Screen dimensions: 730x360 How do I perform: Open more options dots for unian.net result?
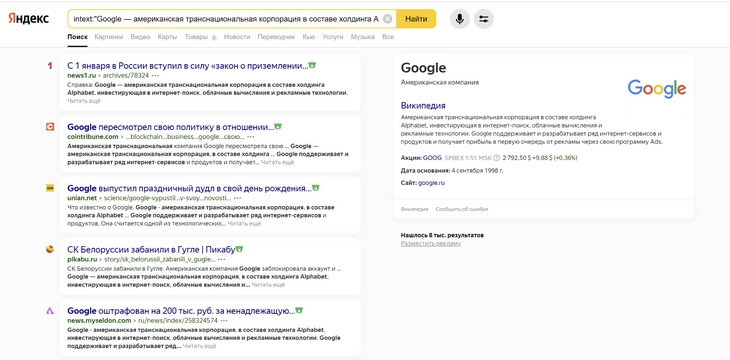(238, 198)
